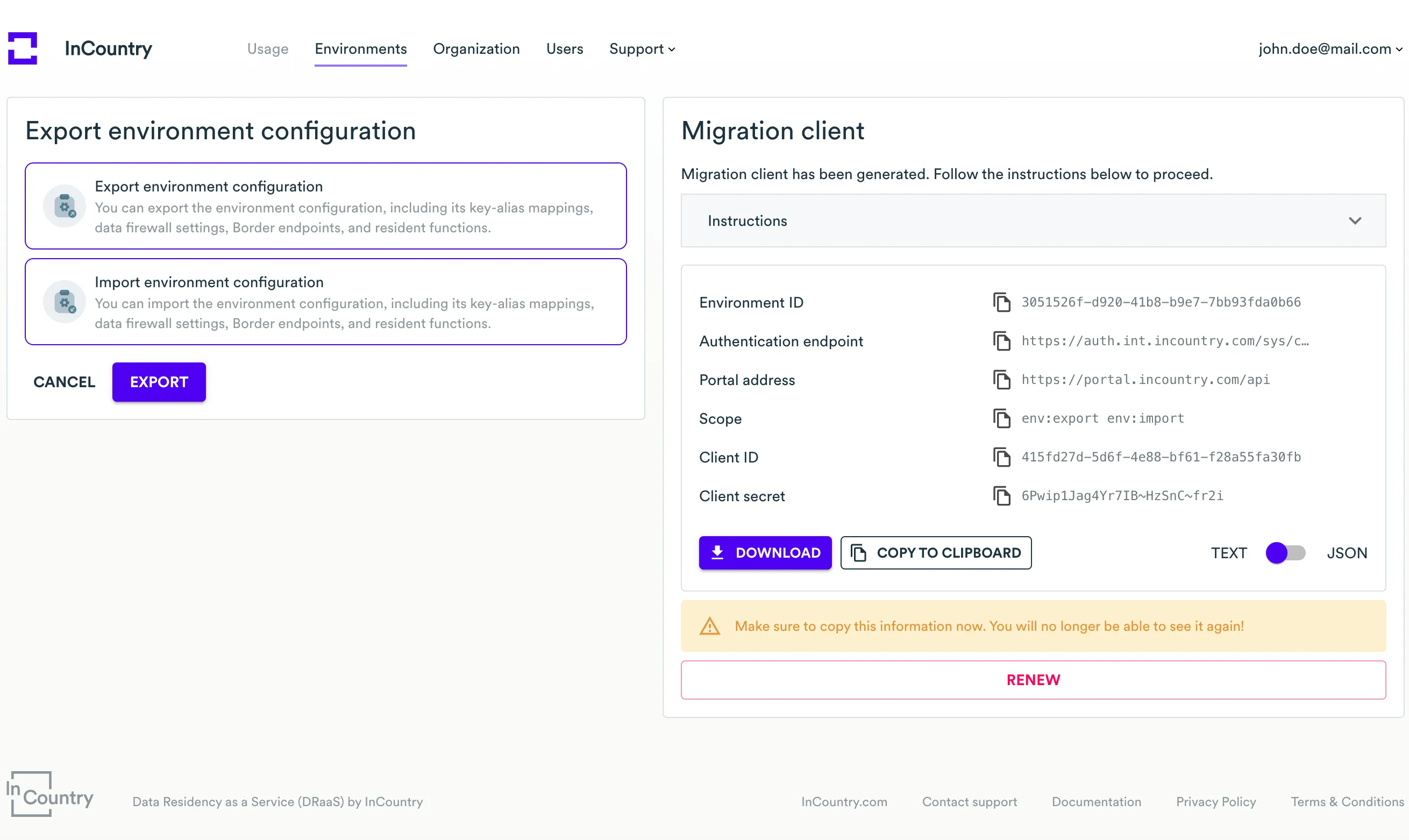Click the export configuration package icon
Image resolution: width=1409 pixels, height=840 pixels.
point(64,205)
